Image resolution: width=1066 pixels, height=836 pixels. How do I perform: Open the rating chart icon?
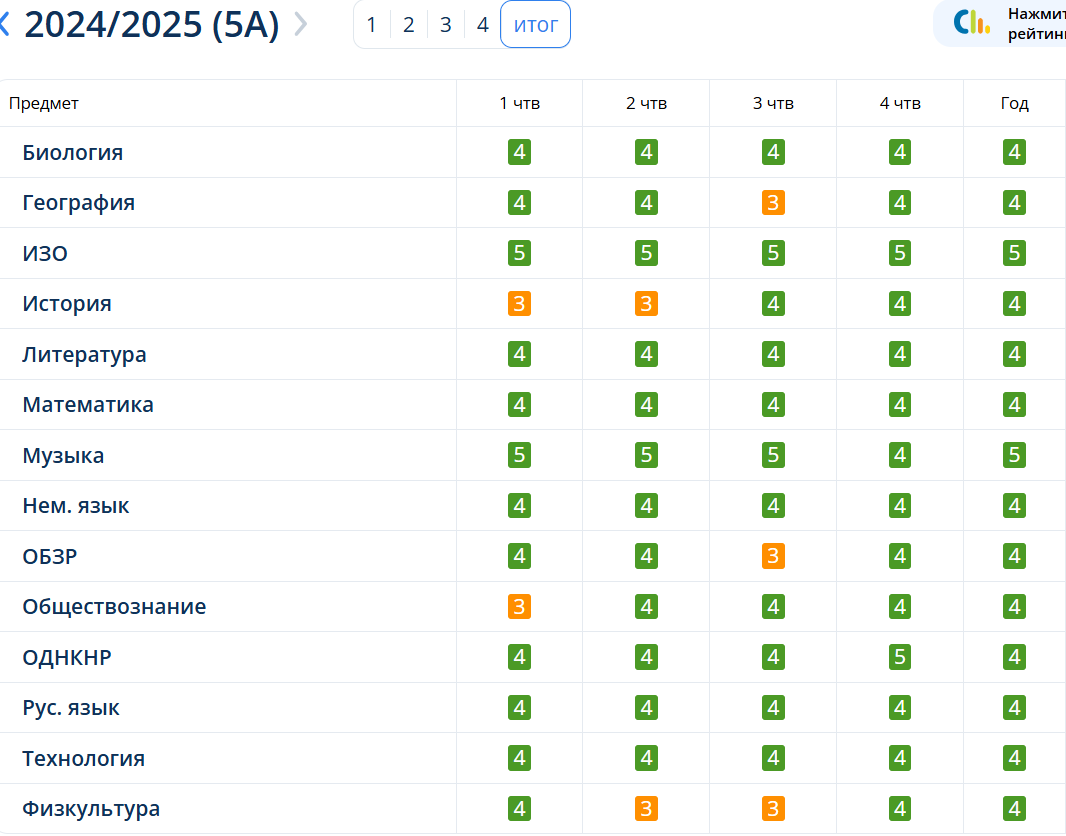972,22
